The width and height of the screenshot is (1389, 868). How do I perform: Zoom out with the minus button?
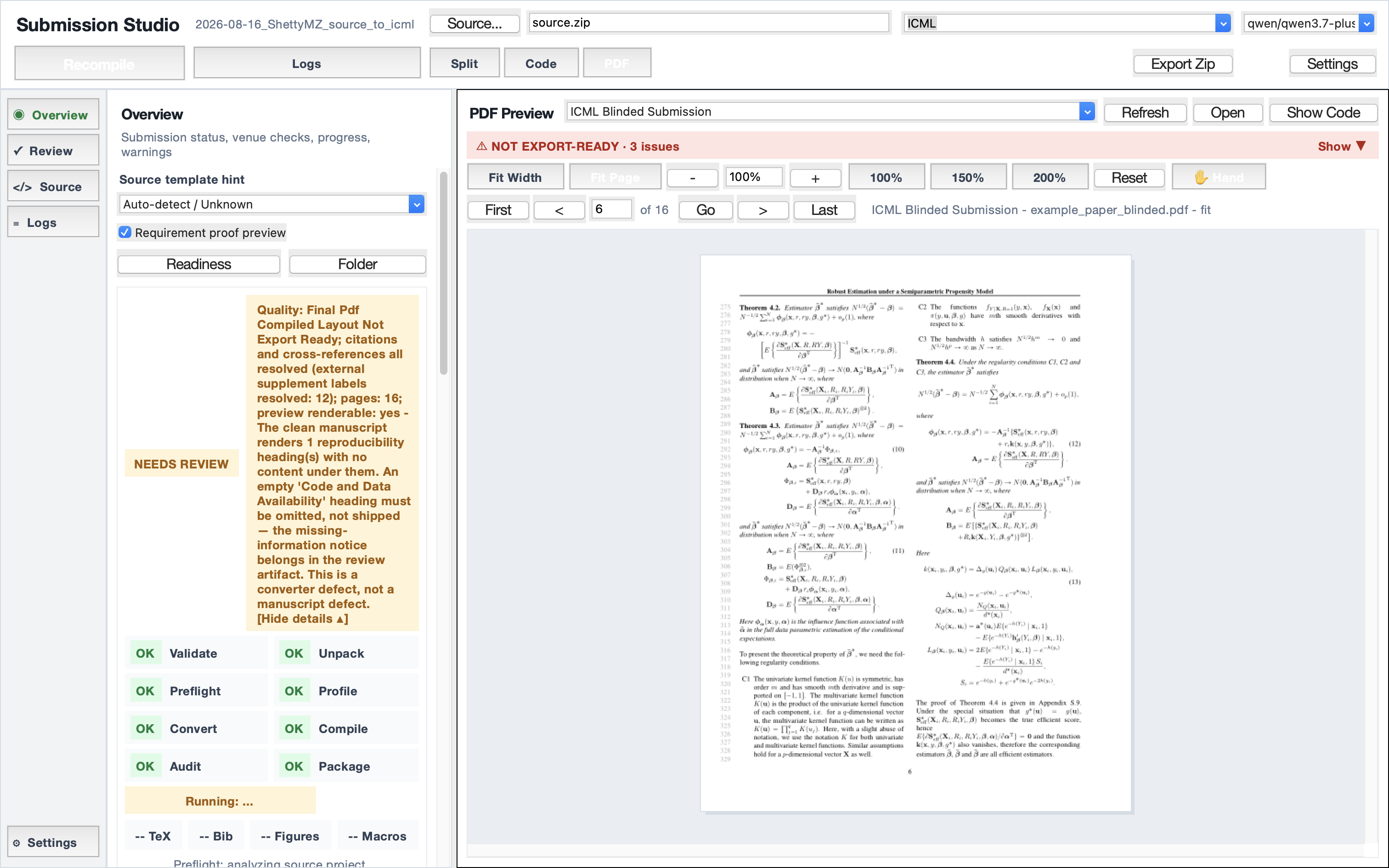(692, 178)
